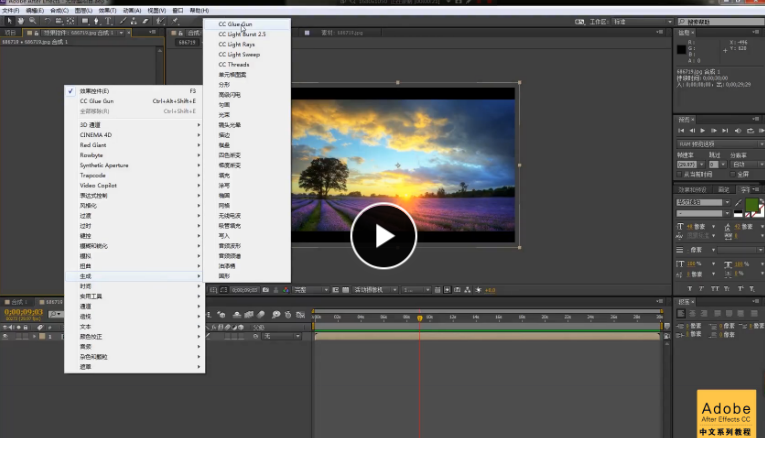Screen dimensions: 765x461
Task: Select the Puppet Pin tool
Action: pos(175,21)
